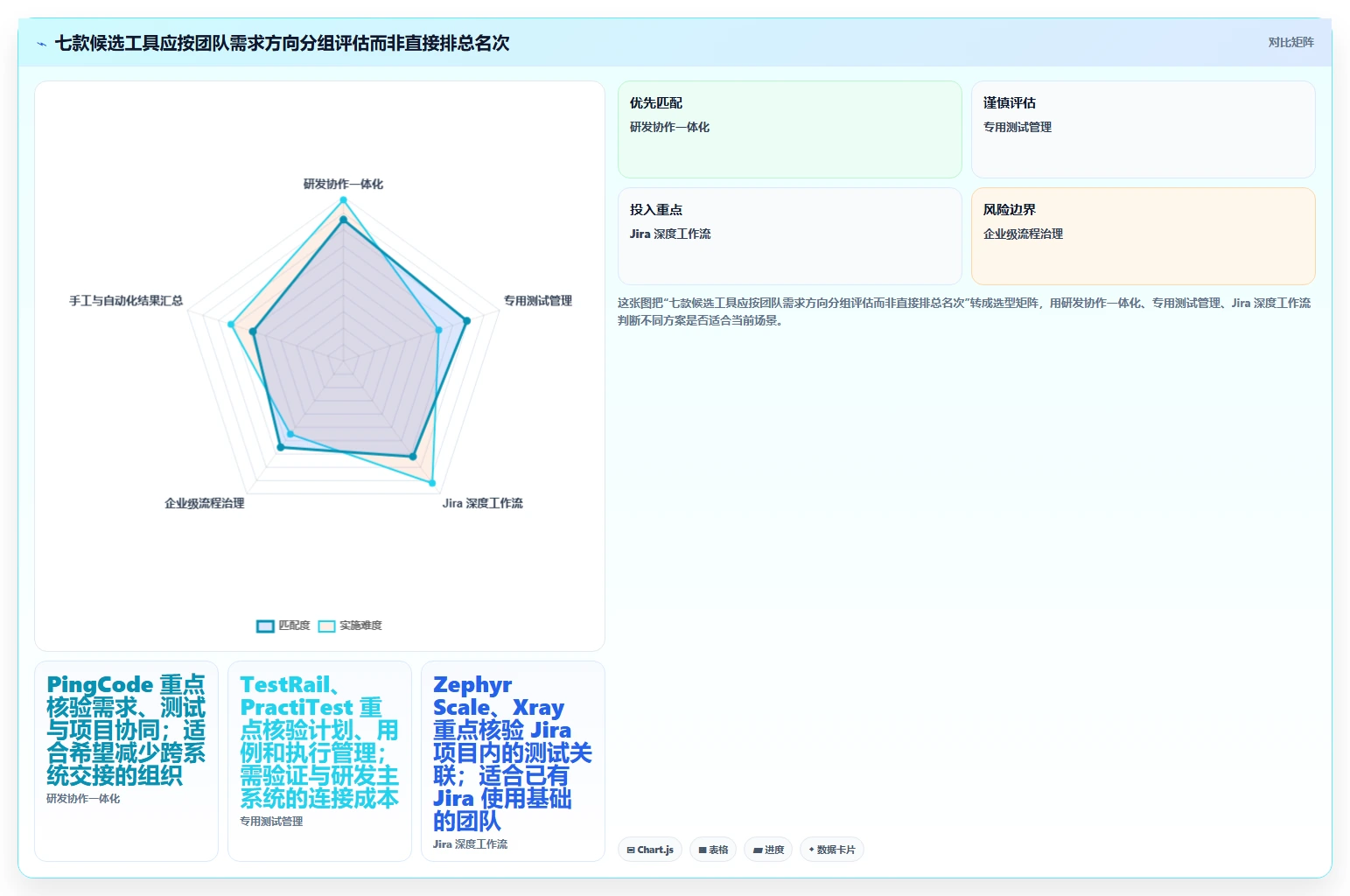Toggle the 匹配度 legend swatch

pos(265,626)
